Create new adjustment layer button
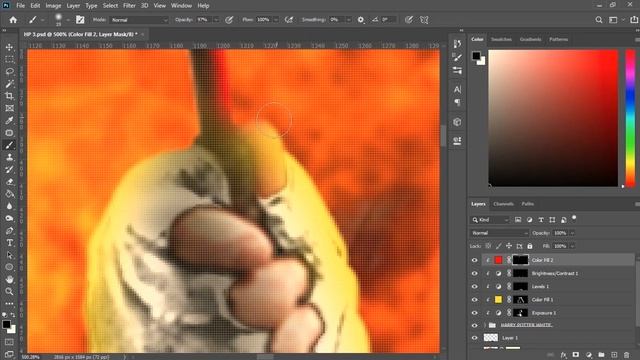Image resolution: width=640 pixels, height=360 pixels. tap(589, 355)
